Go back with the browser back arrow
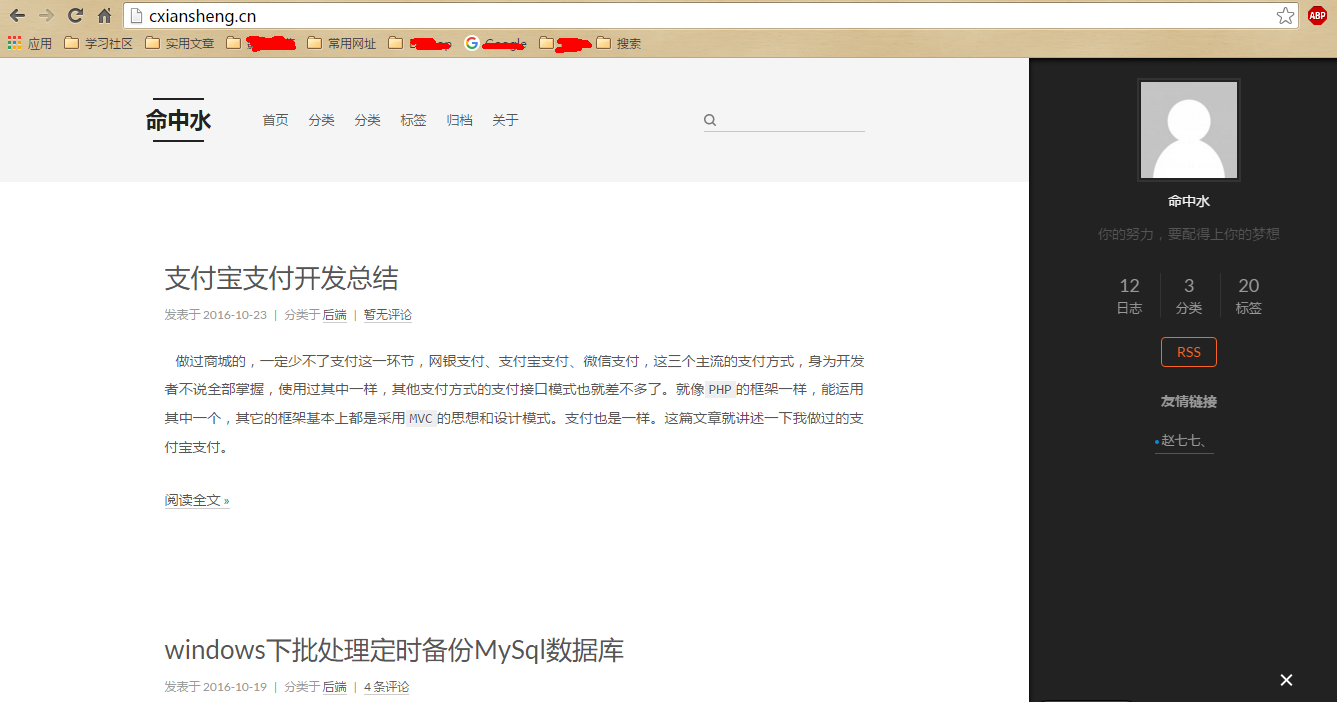This screenshot has width=1337, height=702. [17, 15]
